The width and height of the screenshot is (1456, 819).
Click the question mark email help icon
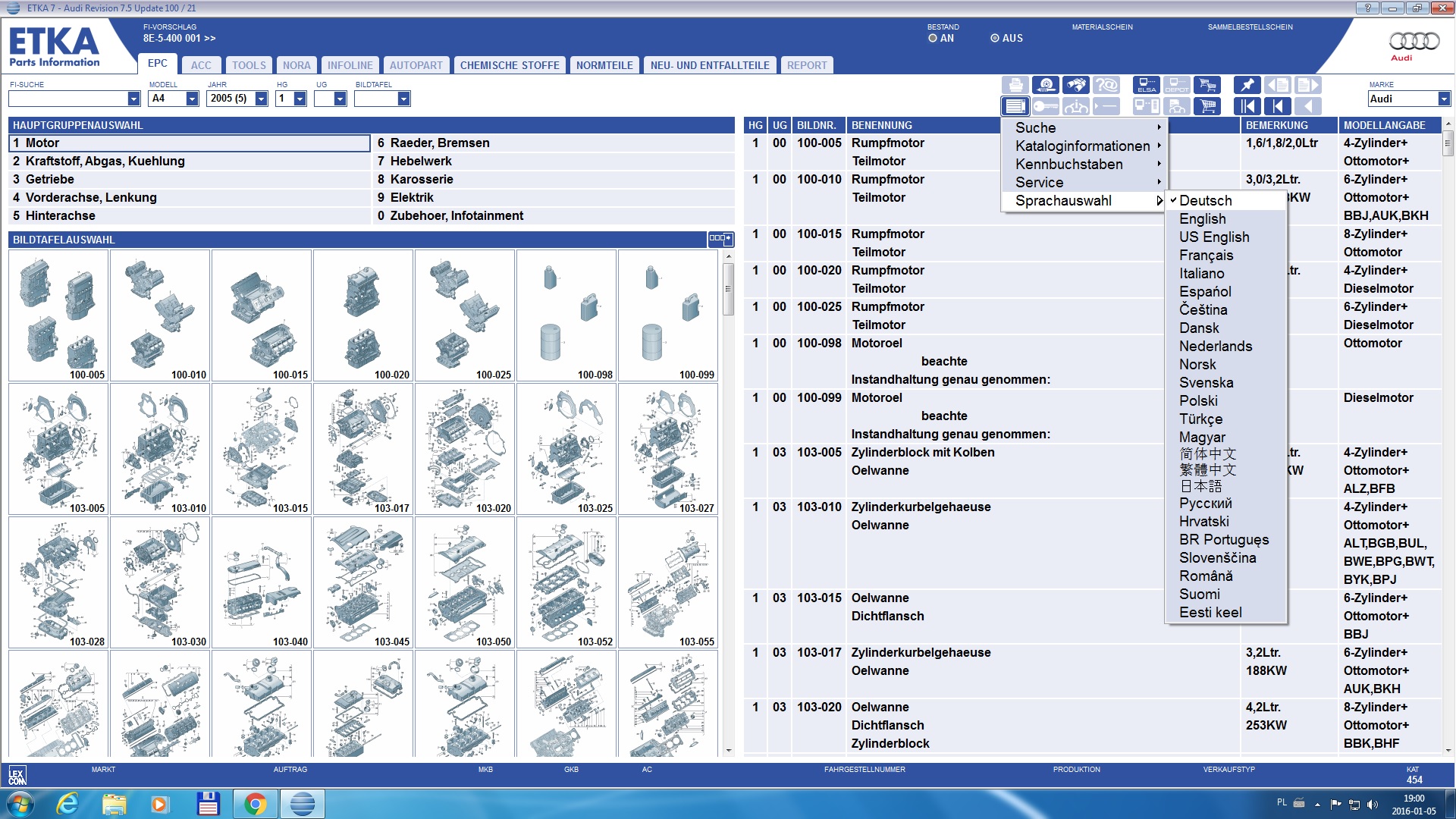pos(1106,85)
